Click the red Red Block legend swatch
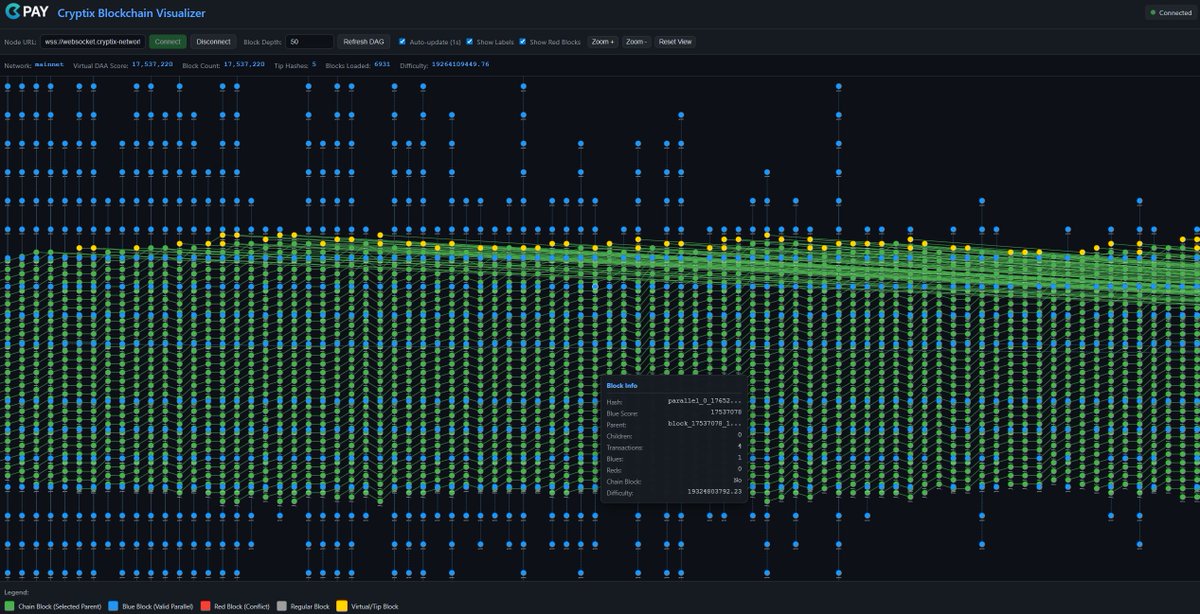 206,606
